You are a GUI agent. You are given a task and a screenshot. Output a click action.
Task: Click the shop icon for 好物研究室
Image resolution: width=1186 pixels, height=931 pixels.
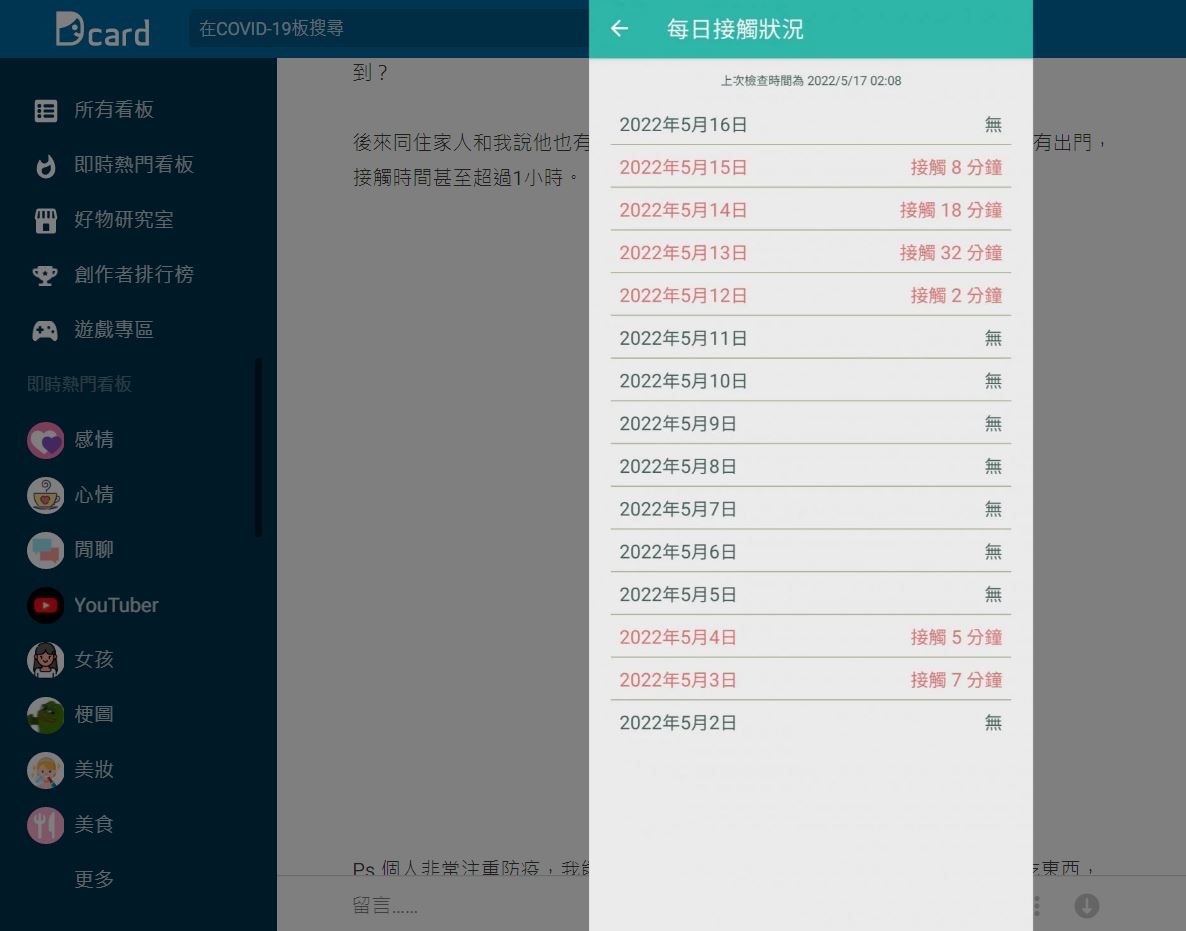click(45, 220)
